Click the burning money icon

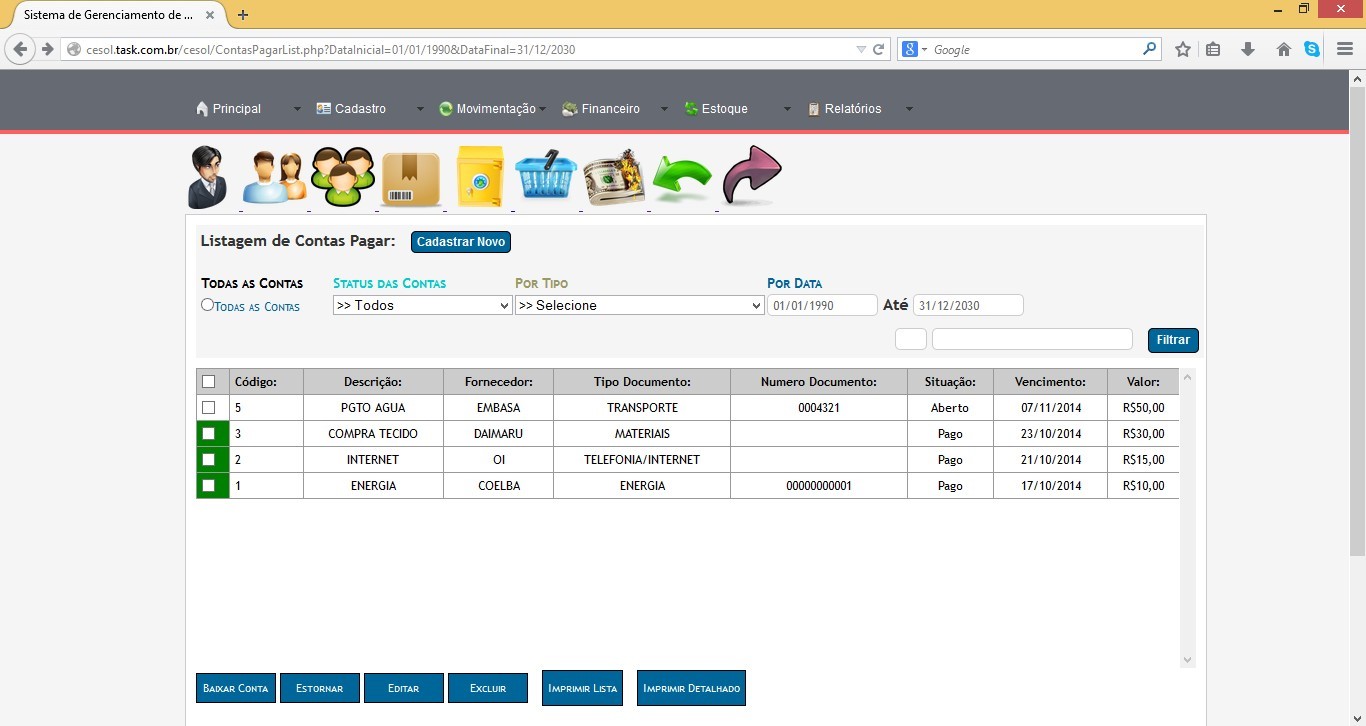pyautogui.click(x=614, y=177)
